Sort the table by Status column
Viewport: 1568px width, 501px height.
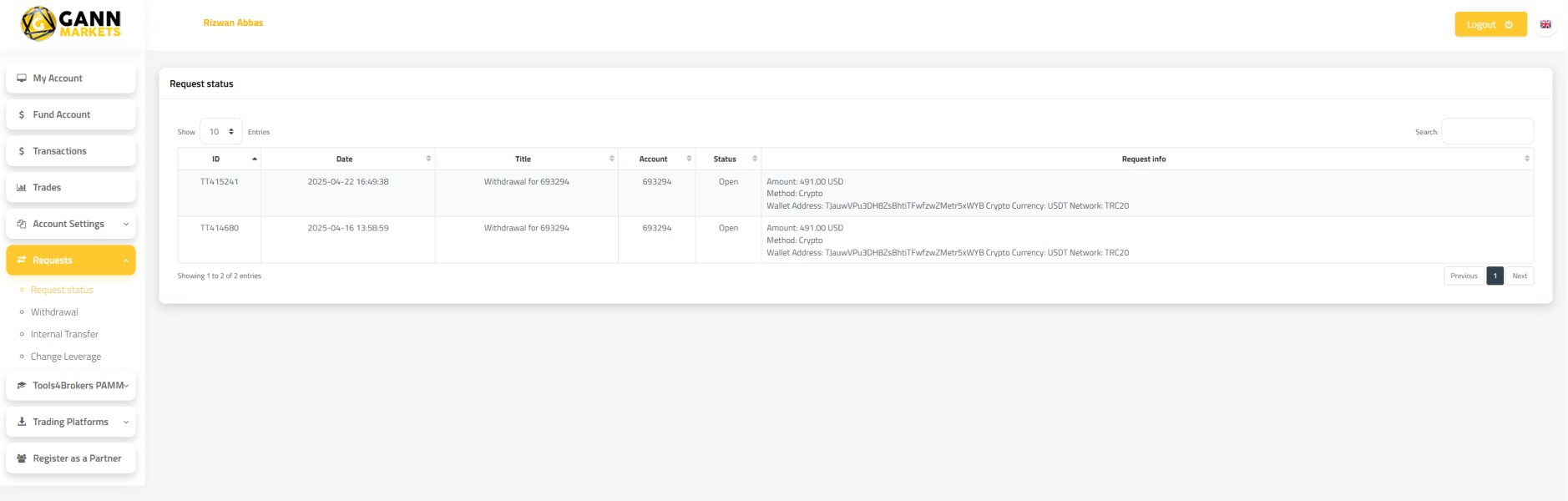point(727,159)
